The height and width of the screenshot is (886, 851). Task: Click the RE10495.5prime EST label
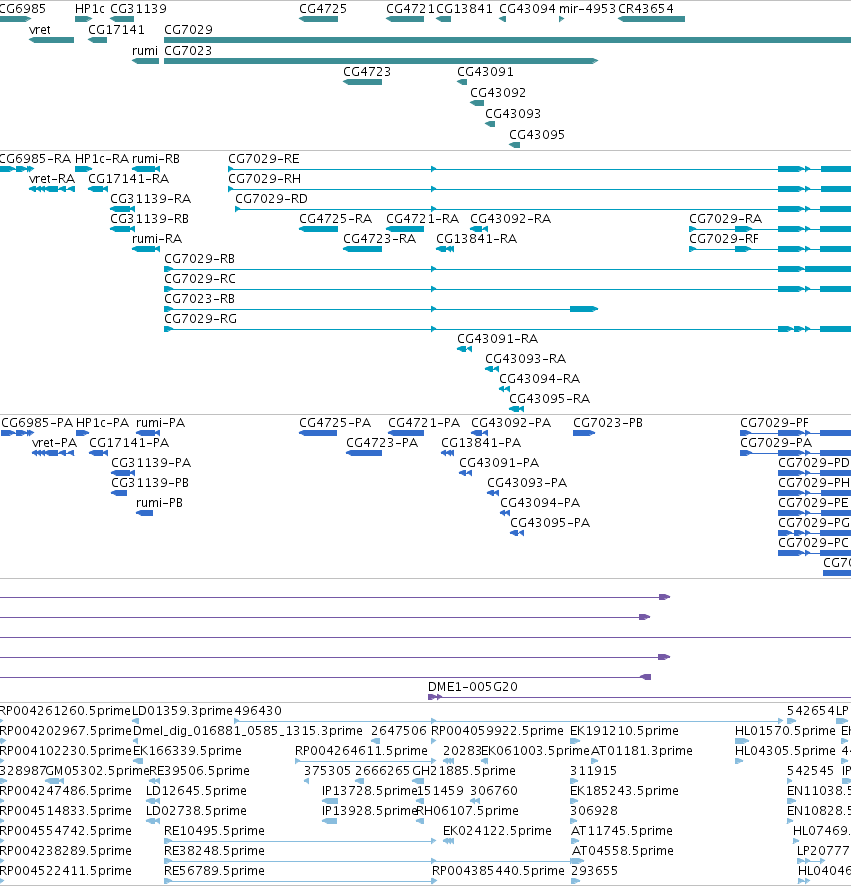click(214, 831)
